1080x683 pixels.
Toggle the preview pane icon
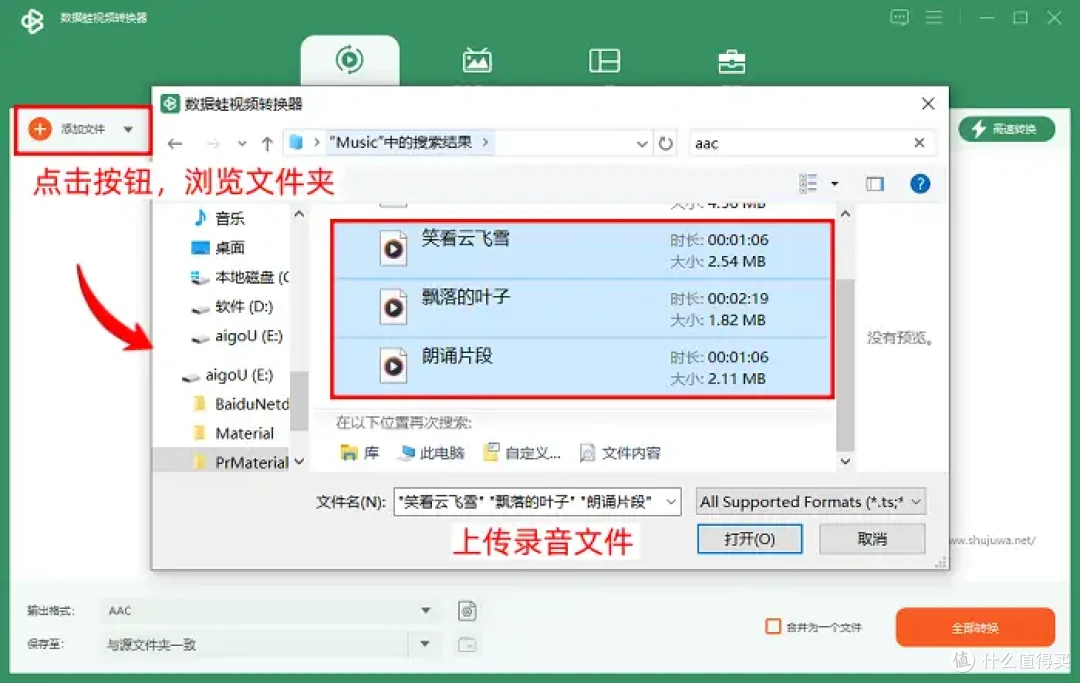[875, 184]
